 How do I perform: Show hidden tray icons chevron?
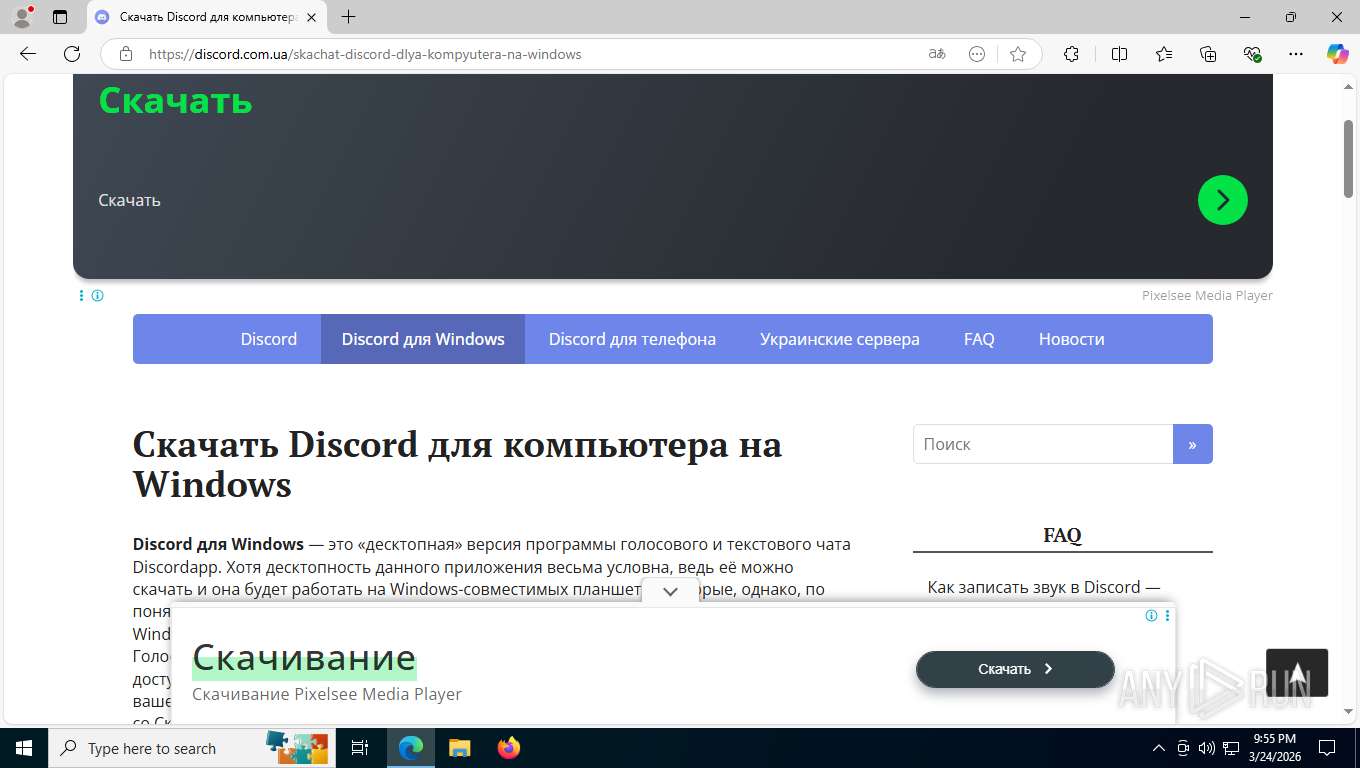click(1159, 748)
